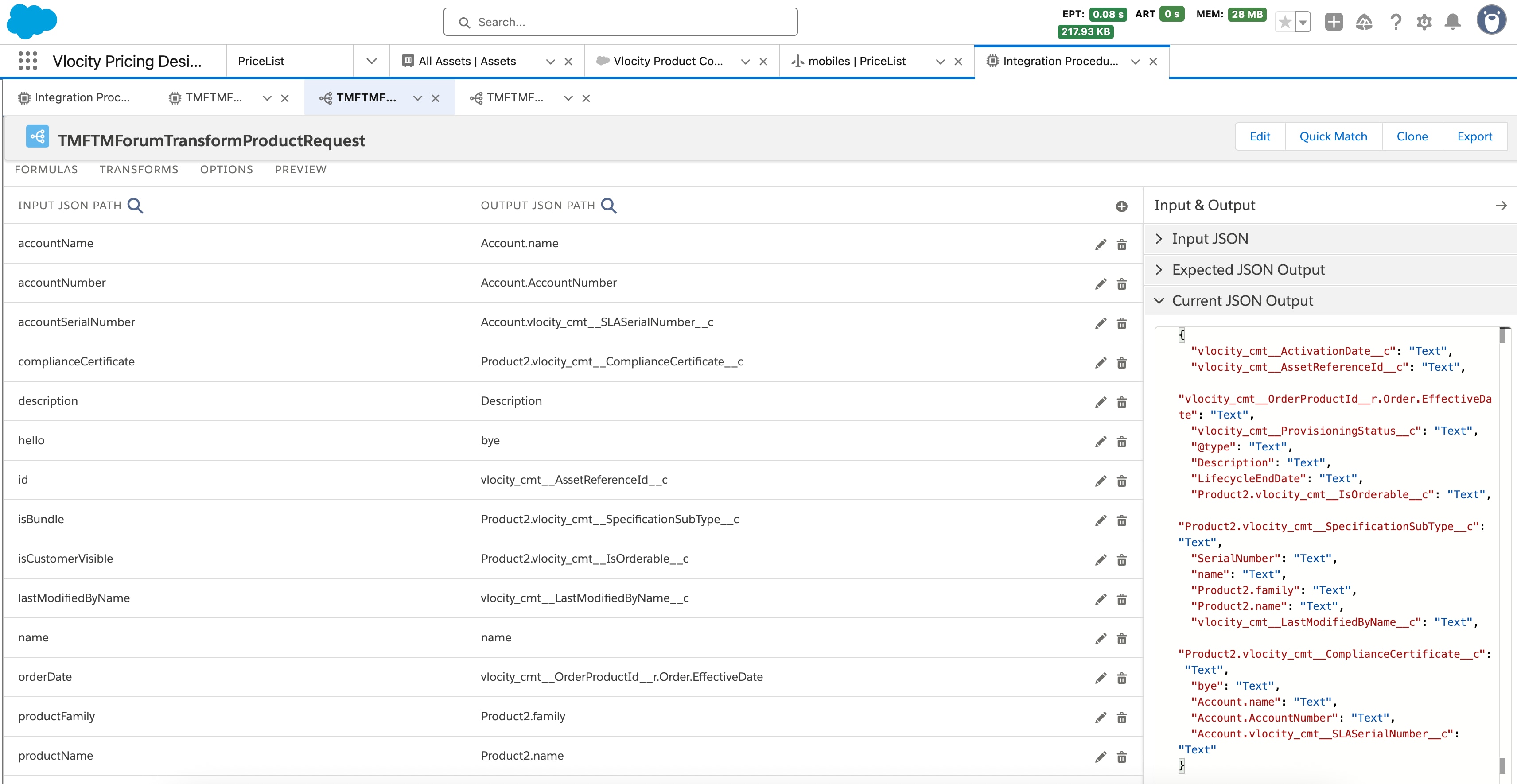1517x784 pixels.
Task: Switch to the TRANSFORMS tab
Action: [x=139, y=170]
